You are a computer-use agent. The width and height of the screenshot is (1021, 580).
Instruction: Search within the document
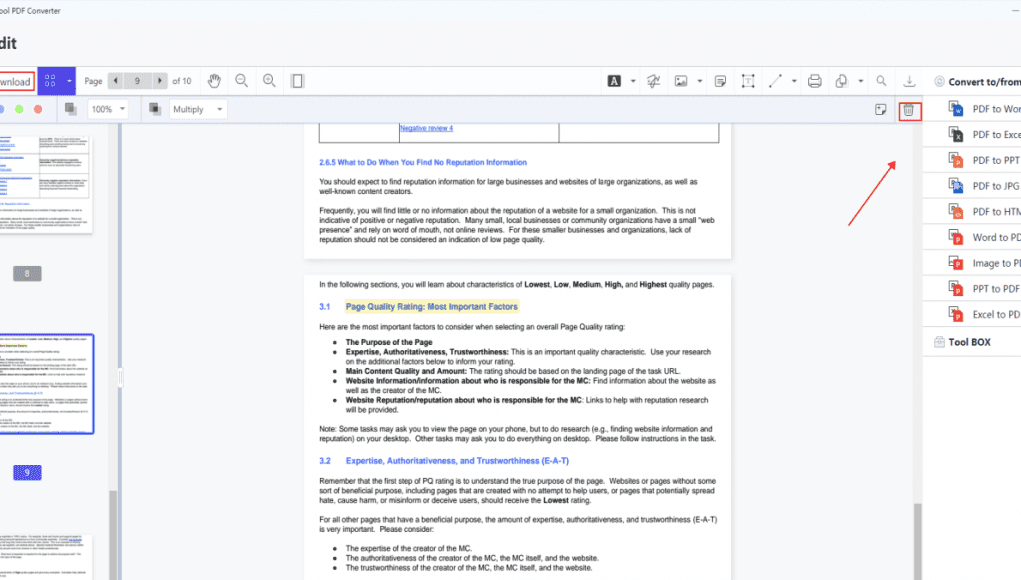881,81
